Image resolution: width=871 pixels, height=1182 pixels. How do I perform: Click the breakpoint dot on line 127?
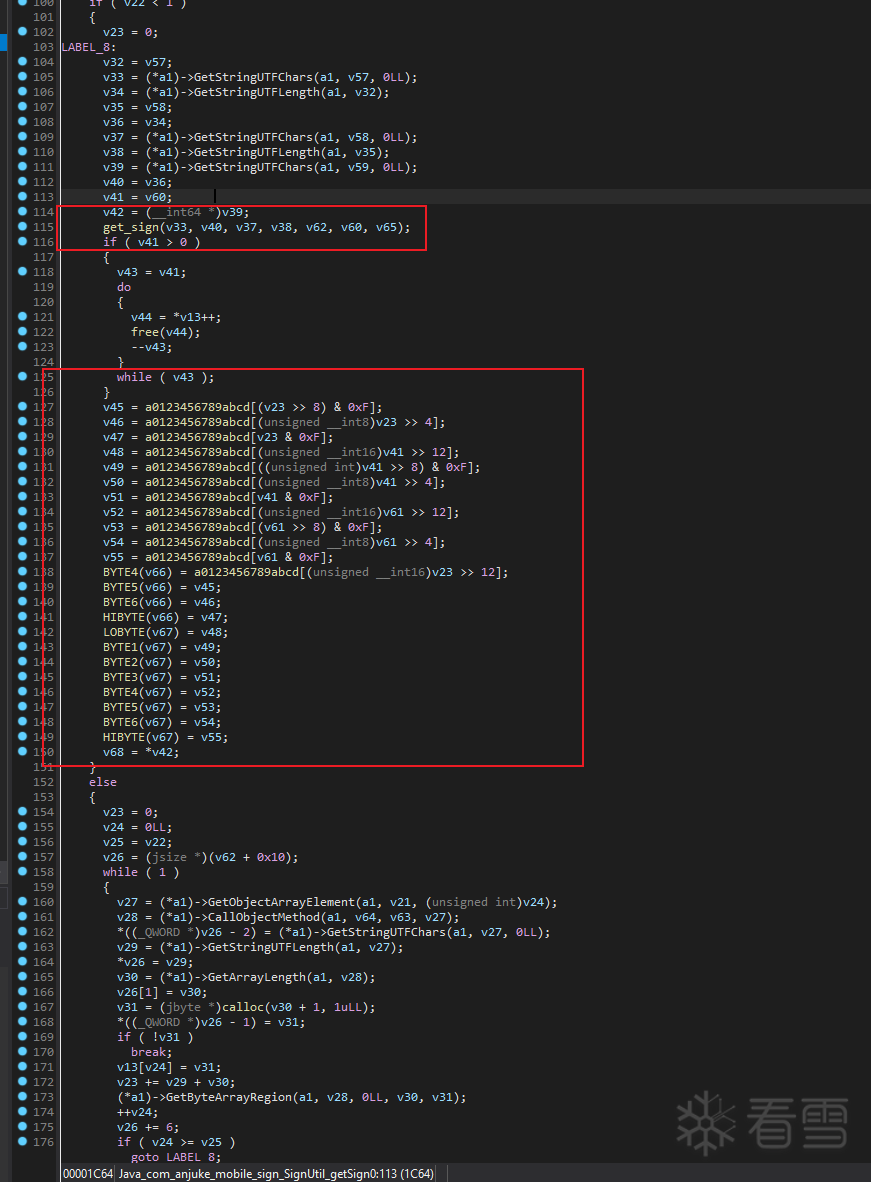23,407
